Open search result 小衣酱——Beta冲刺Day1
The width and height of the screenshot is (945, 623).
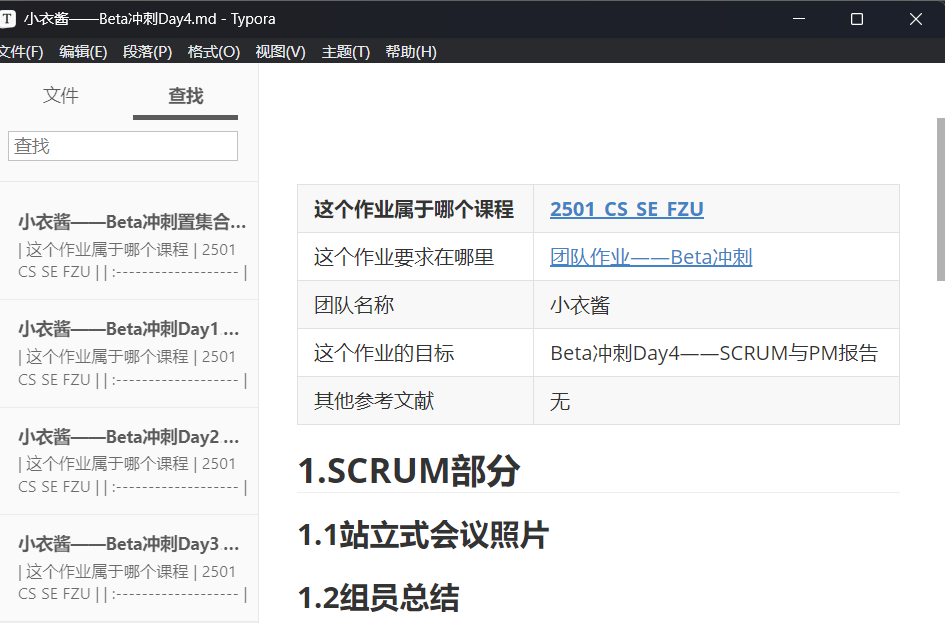point(129,354)
